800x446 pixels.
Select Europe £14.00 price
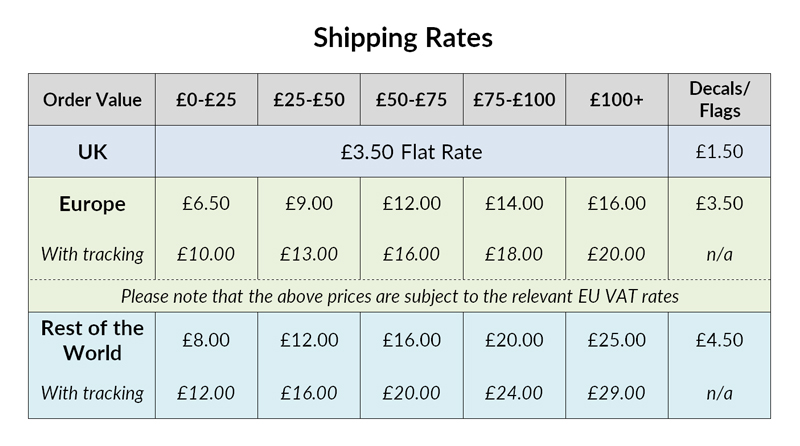[x=514, y=204]
